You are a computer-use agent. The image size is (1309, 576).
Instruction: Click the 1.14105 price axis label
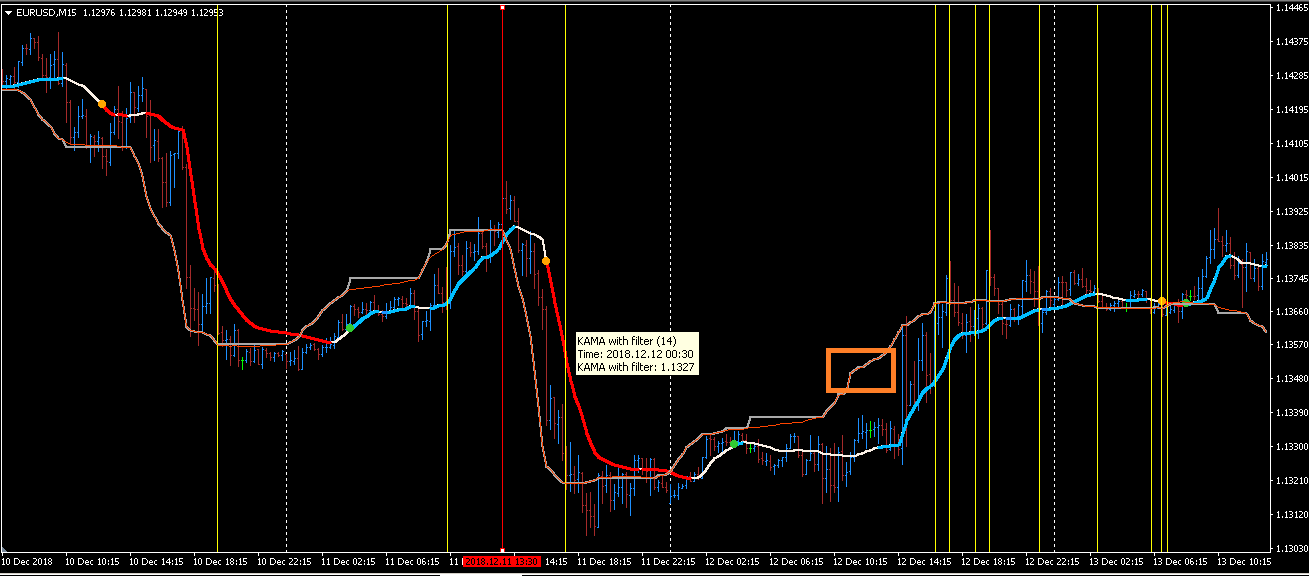pyautogui.click(x=1291, y=143)
